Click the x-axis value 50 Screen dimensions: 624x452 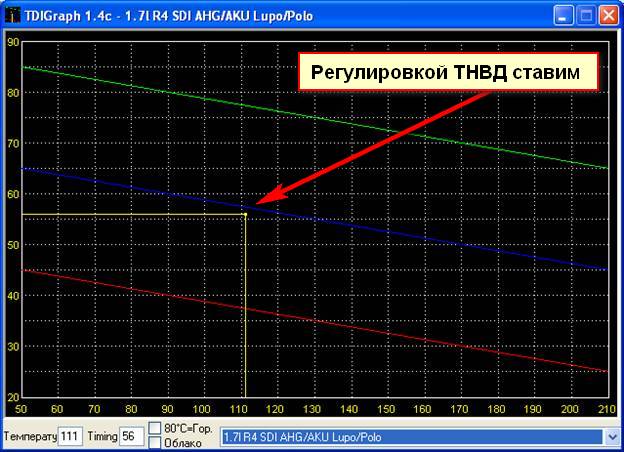coord(21,409)
